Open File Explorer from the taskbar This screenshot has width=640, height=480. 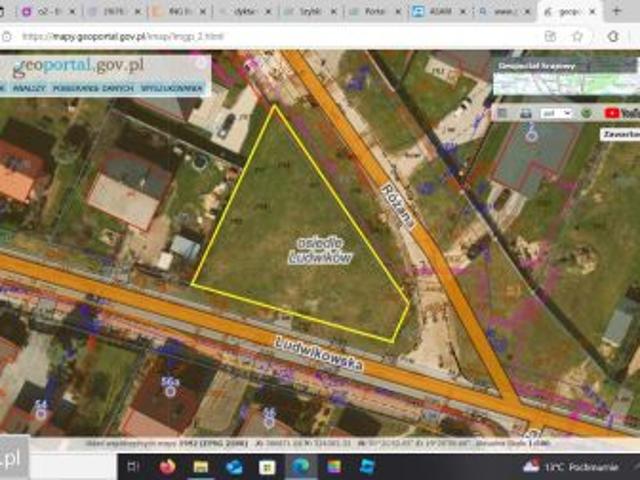pyautogui.click(x=200, y=466)
